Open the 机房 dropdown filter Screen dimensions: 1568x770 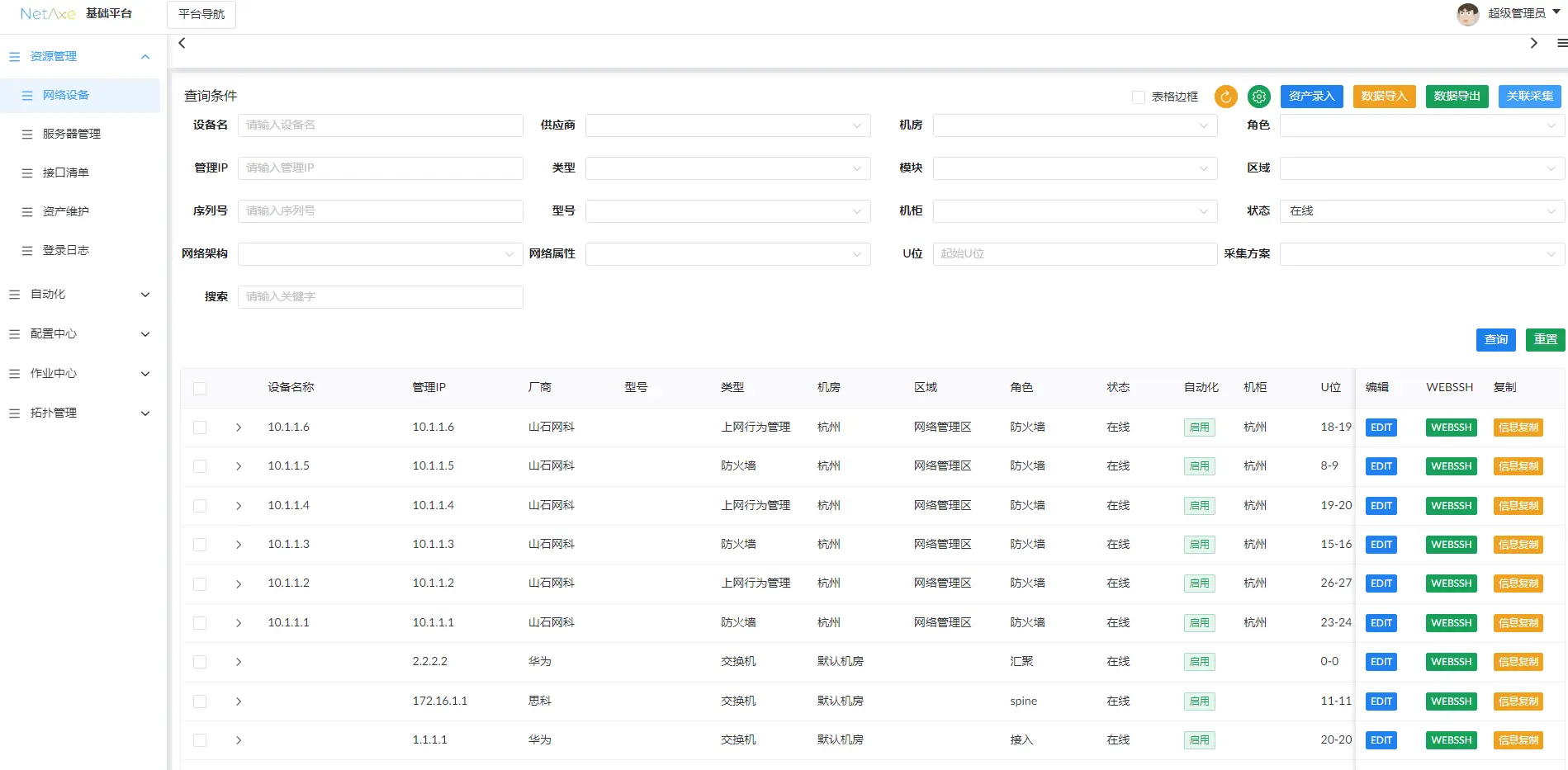(1075, 125)
